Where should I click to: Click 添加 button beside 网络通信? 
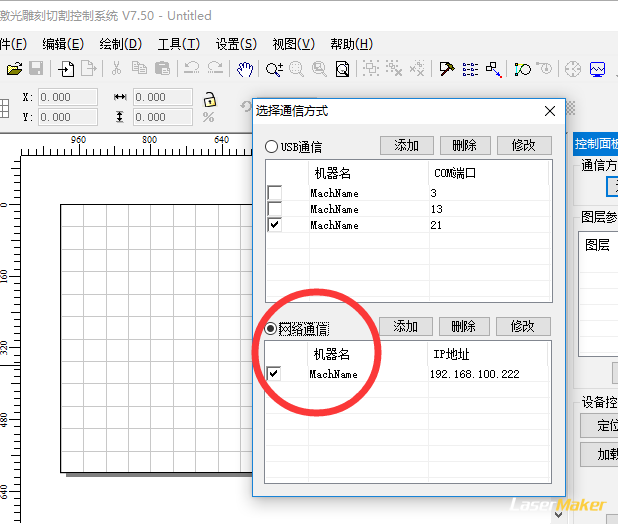point(406,326)
